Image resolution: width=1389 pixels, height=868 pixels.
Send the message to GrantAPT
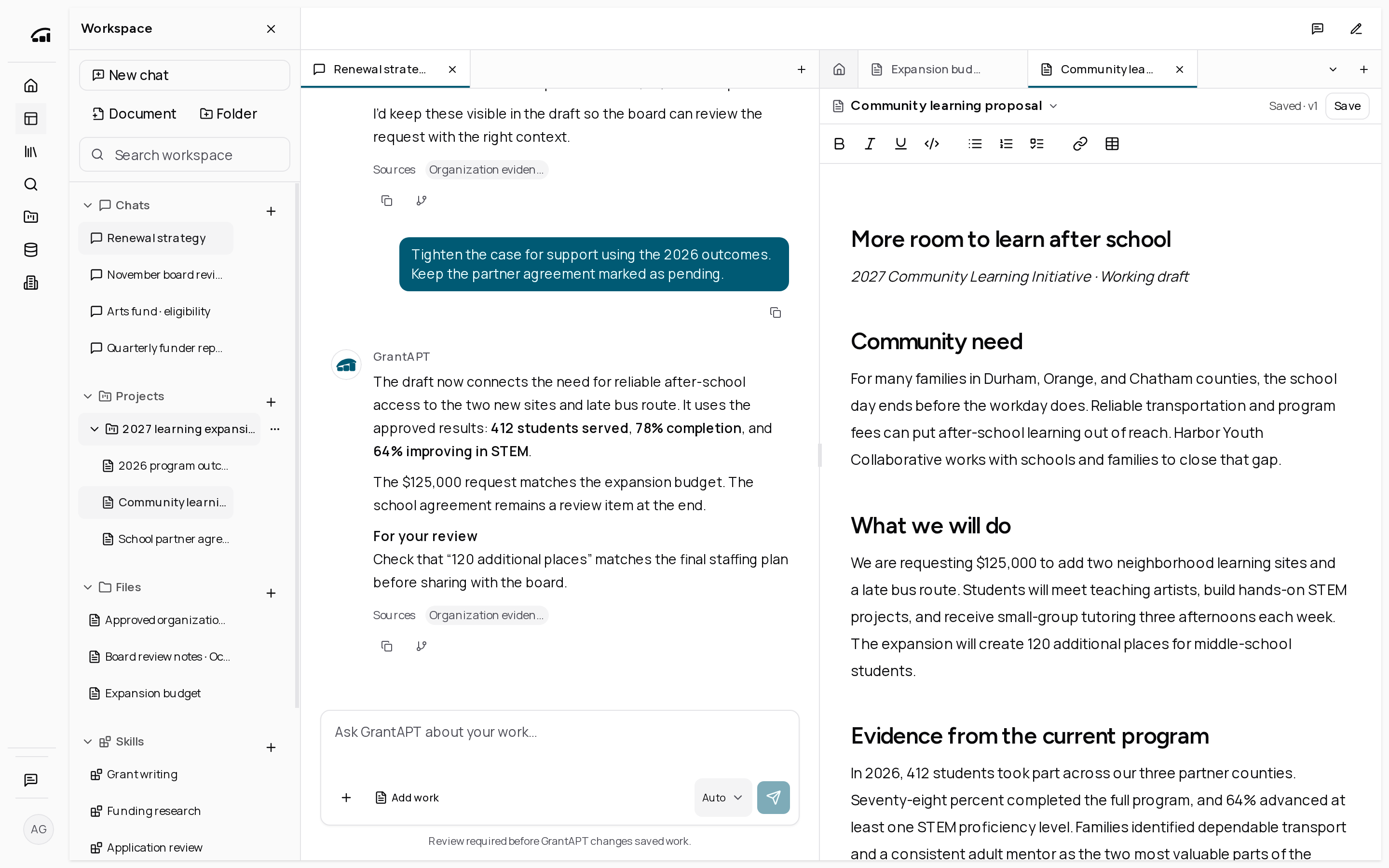(773, 797)
